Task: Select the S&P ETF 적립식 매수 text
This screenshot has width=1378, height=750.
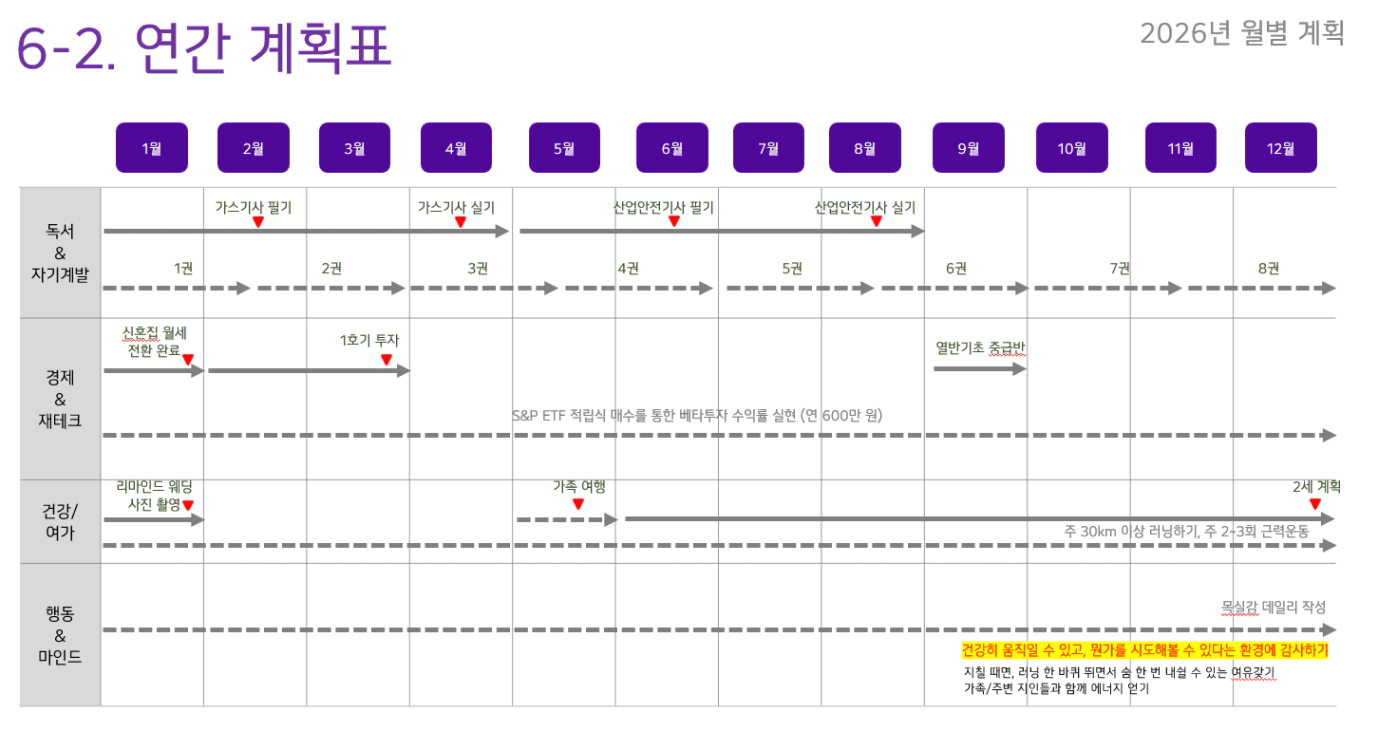Action: [698, 415]
